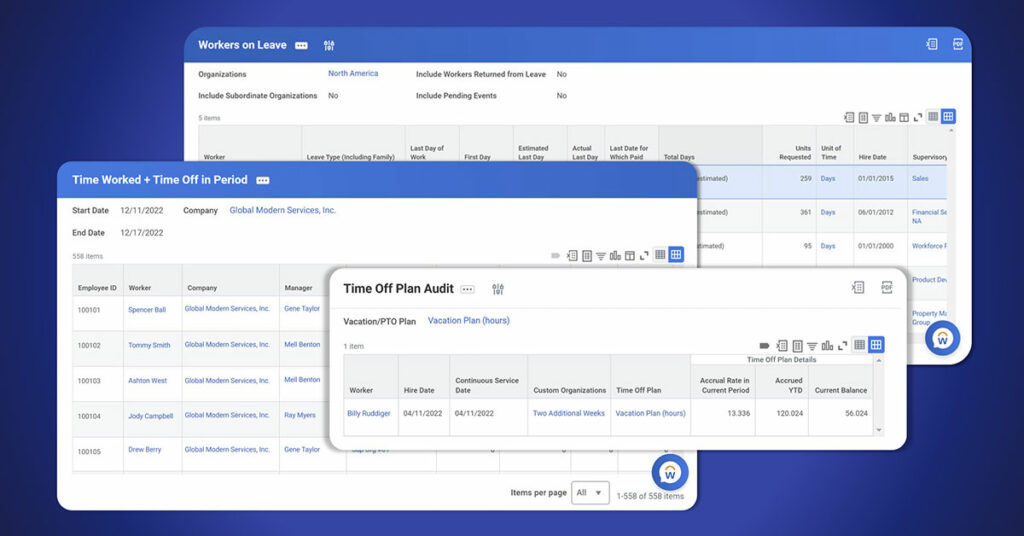
Task: Export Time Off Plan Audit to Excel (header)
Action: point(858,287)
